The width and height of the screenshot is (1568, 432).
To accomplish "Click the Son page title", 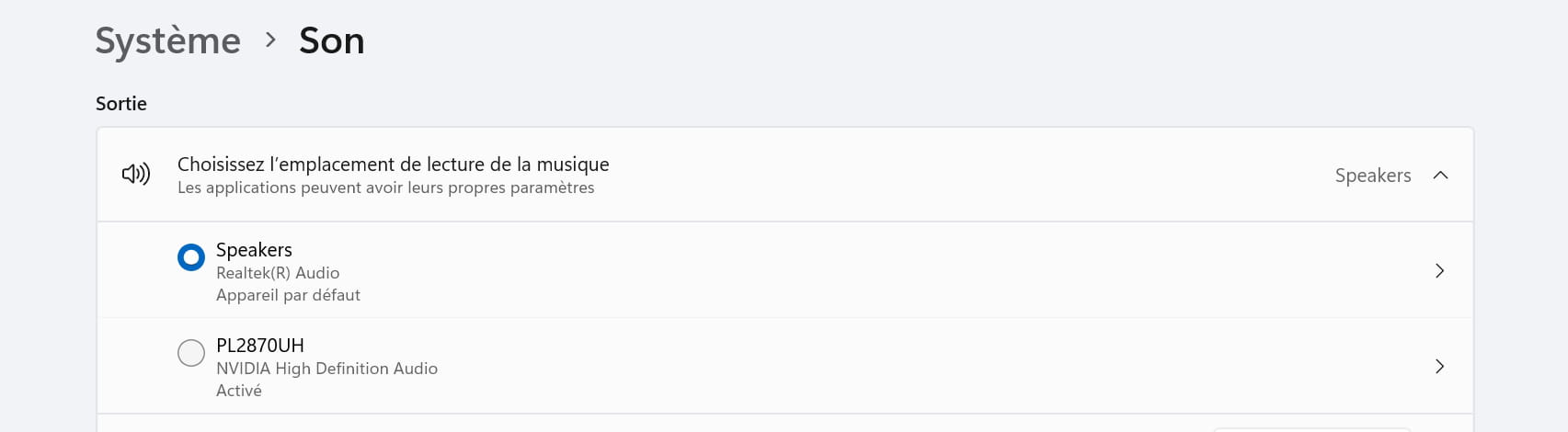I will [x=332, y=40].
